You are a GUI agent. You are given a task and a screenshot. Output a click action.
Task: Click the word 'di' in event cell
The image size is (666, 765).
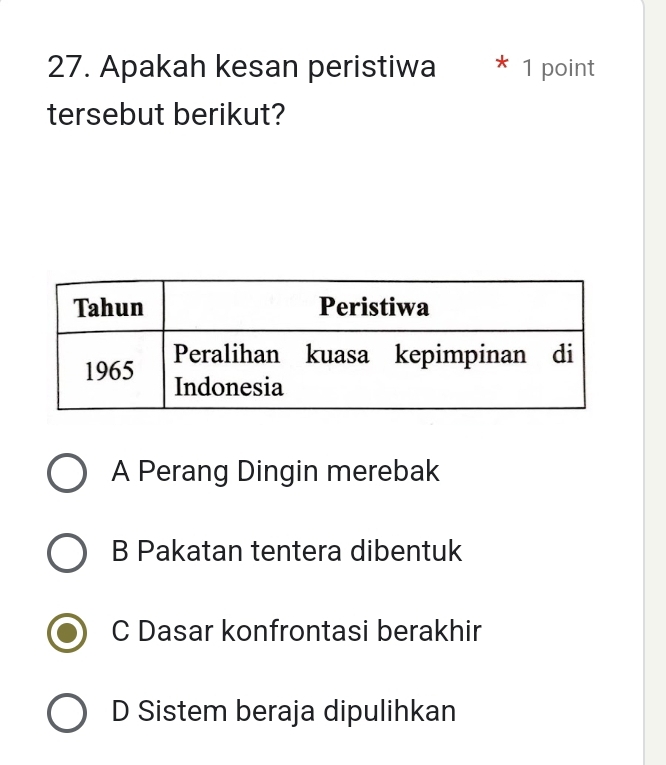coord(565,354)
